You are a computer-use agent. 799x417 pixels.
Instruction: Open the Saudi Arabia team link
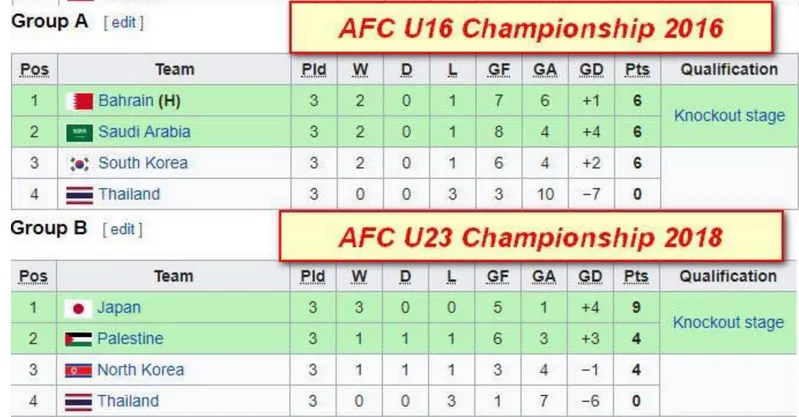coord(144,132)
